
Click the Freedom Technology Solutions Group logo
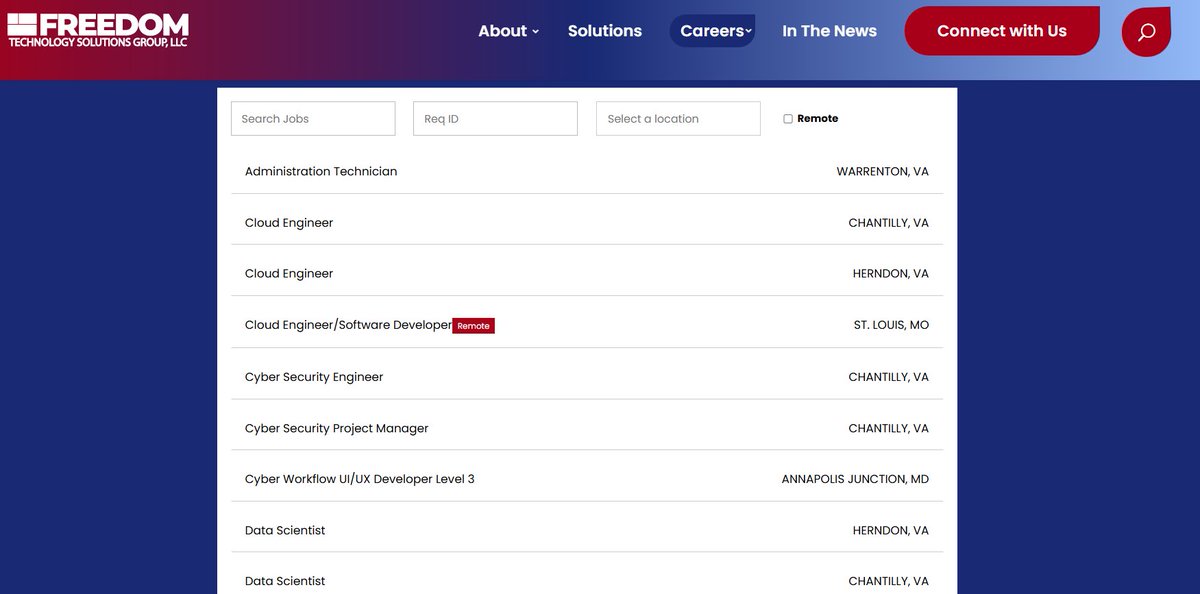coord(98,30)
